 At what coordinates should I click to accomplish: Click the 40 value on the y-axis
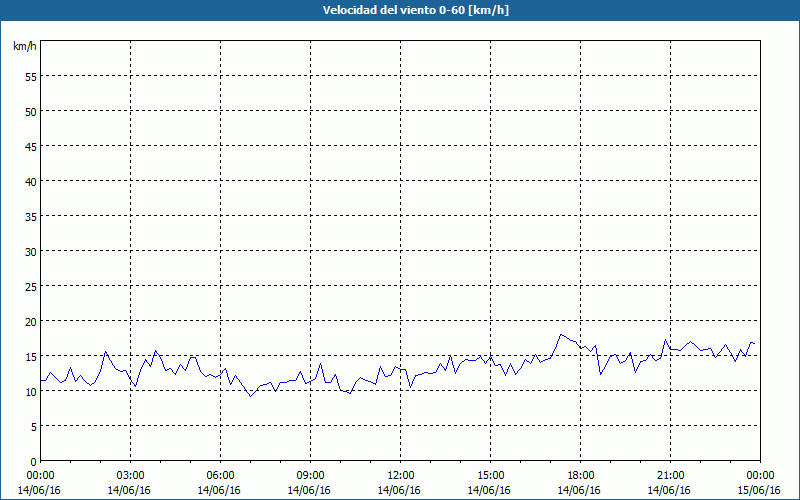click(x=31, y=182)
